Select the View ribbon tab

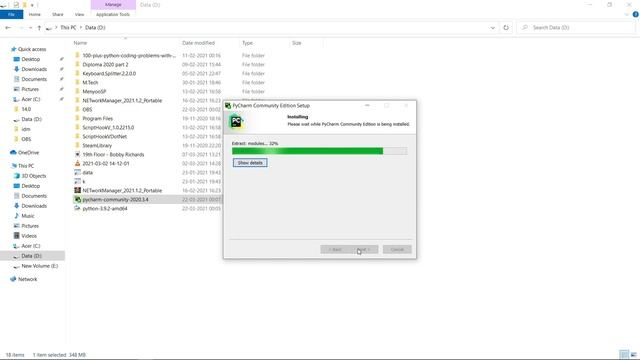tap(79, 14)
